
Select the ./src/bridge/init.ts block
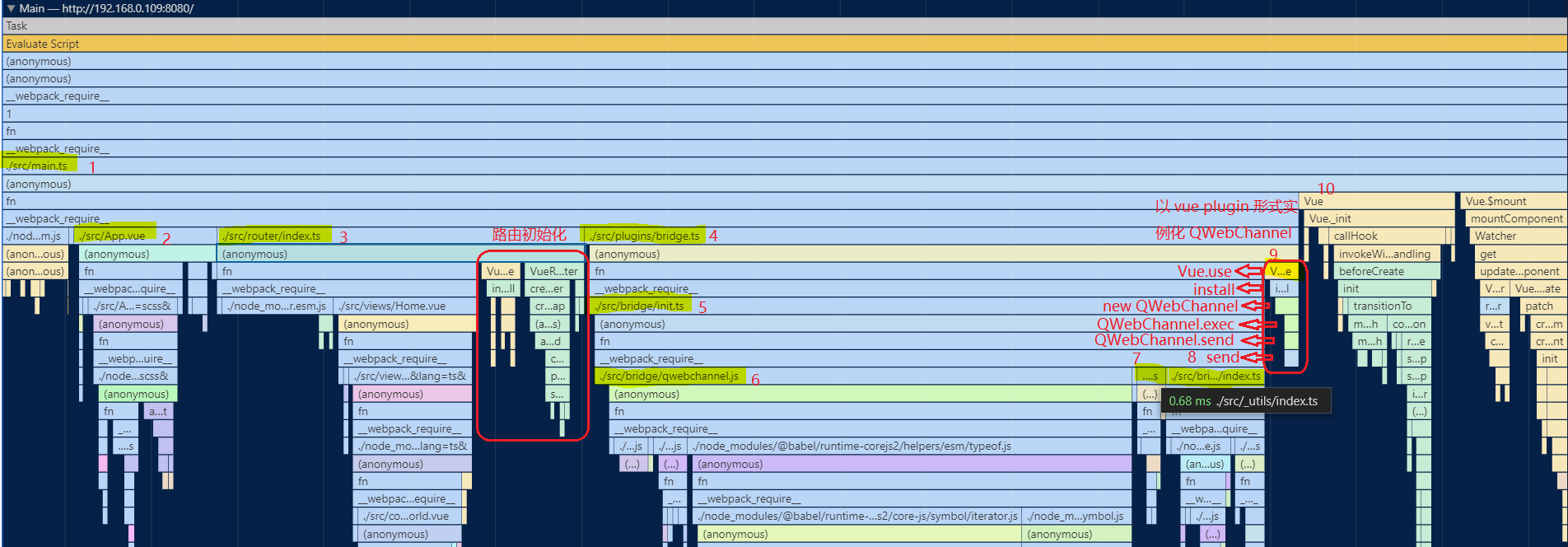[641, 306]
